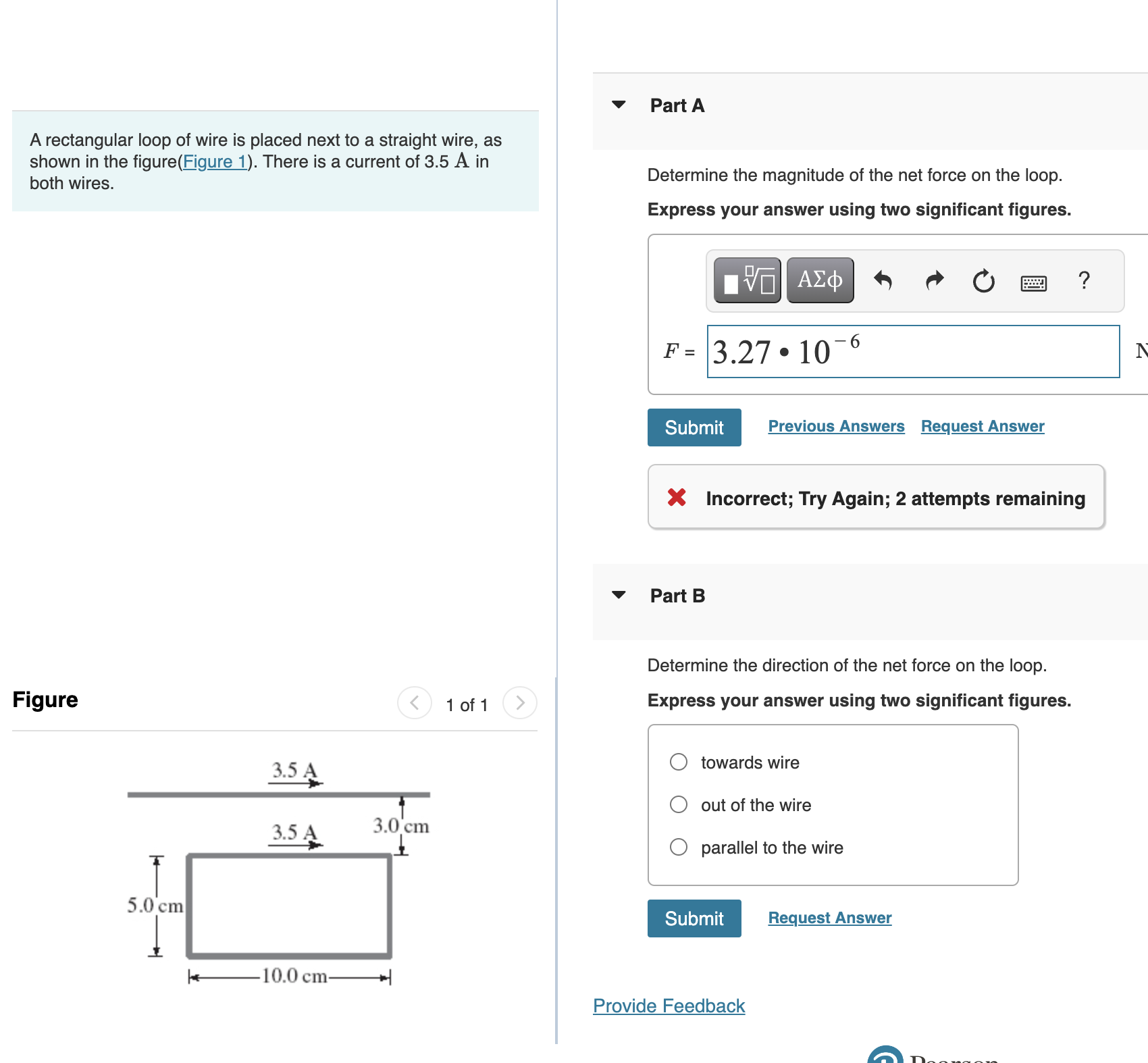This screenshot has height=1063, width=1148.
Task: Open Previous Answers for Part A
Action: tap(837, 425)
